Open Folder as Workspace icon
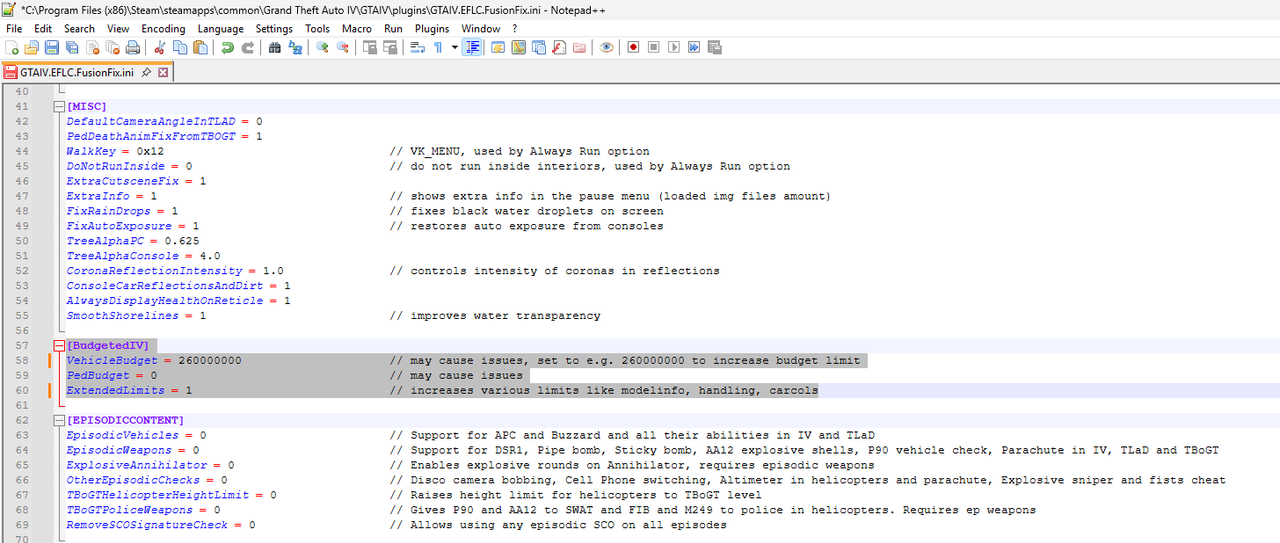 (579, 47)
